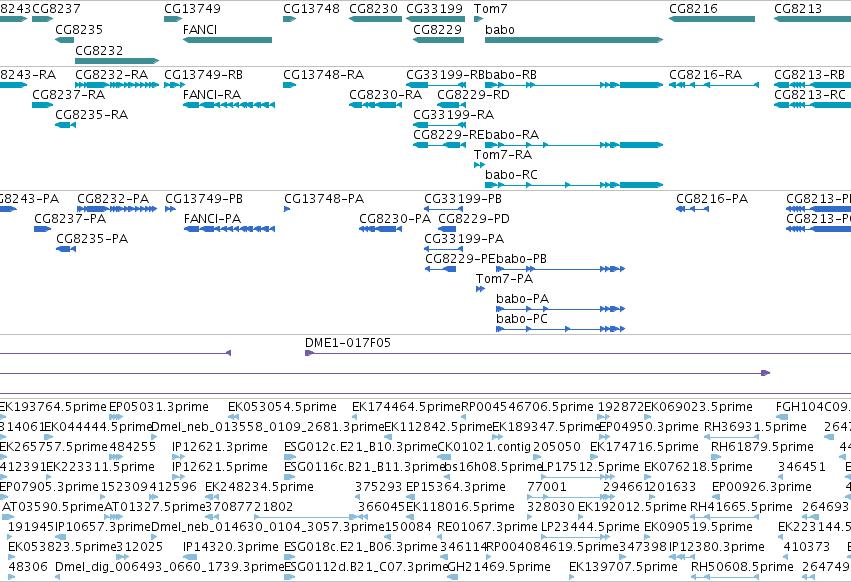Select the EK174716.5prime EST label
The width and height of the screenshot is (851, 582).
644,447
